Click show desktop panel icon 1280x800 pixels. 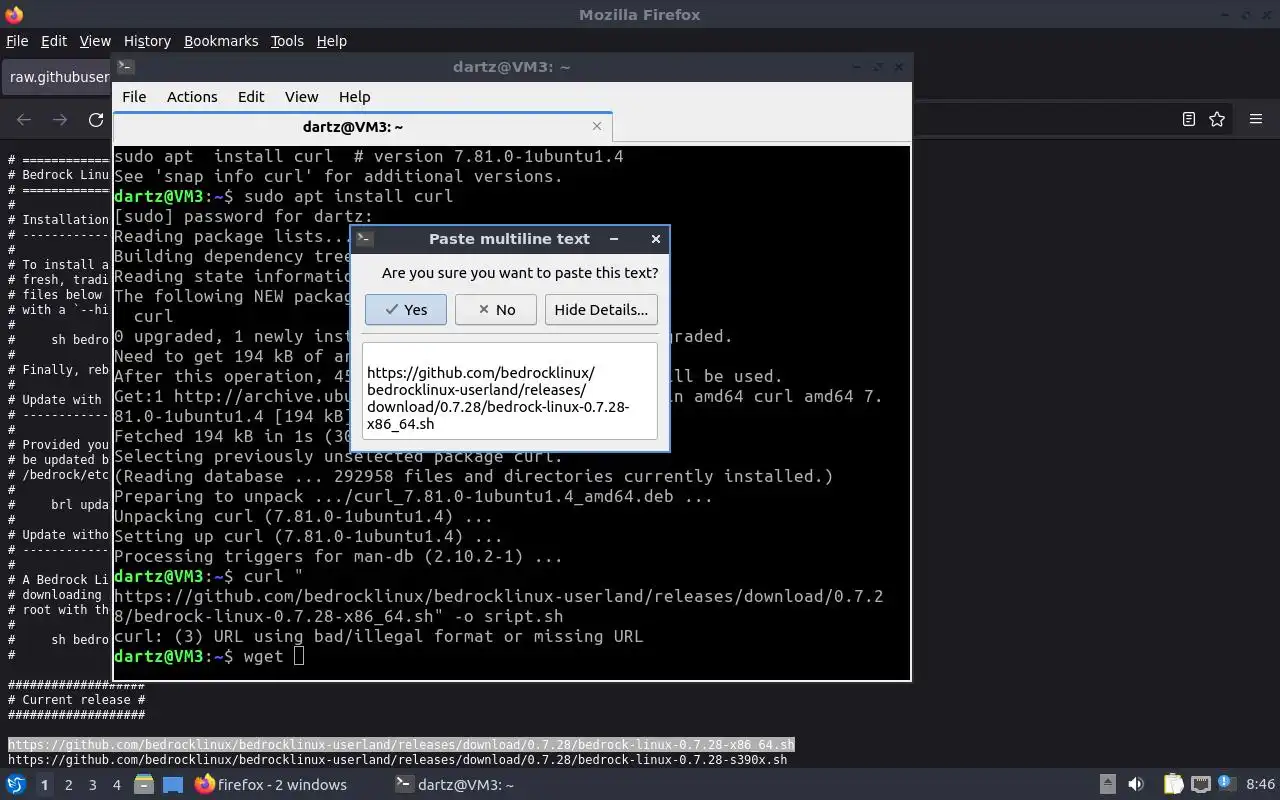pyautogui.click(x=173, y=785)
